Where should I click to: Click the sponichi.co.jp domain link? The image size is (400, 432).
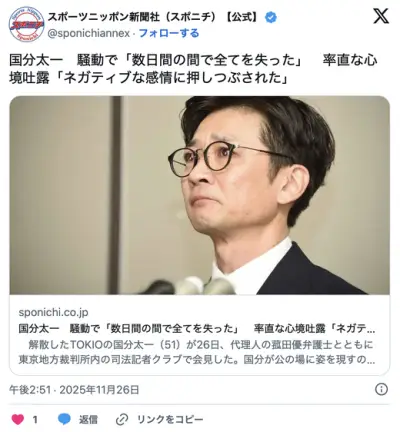pyautogui.click(x=53, y=313)
